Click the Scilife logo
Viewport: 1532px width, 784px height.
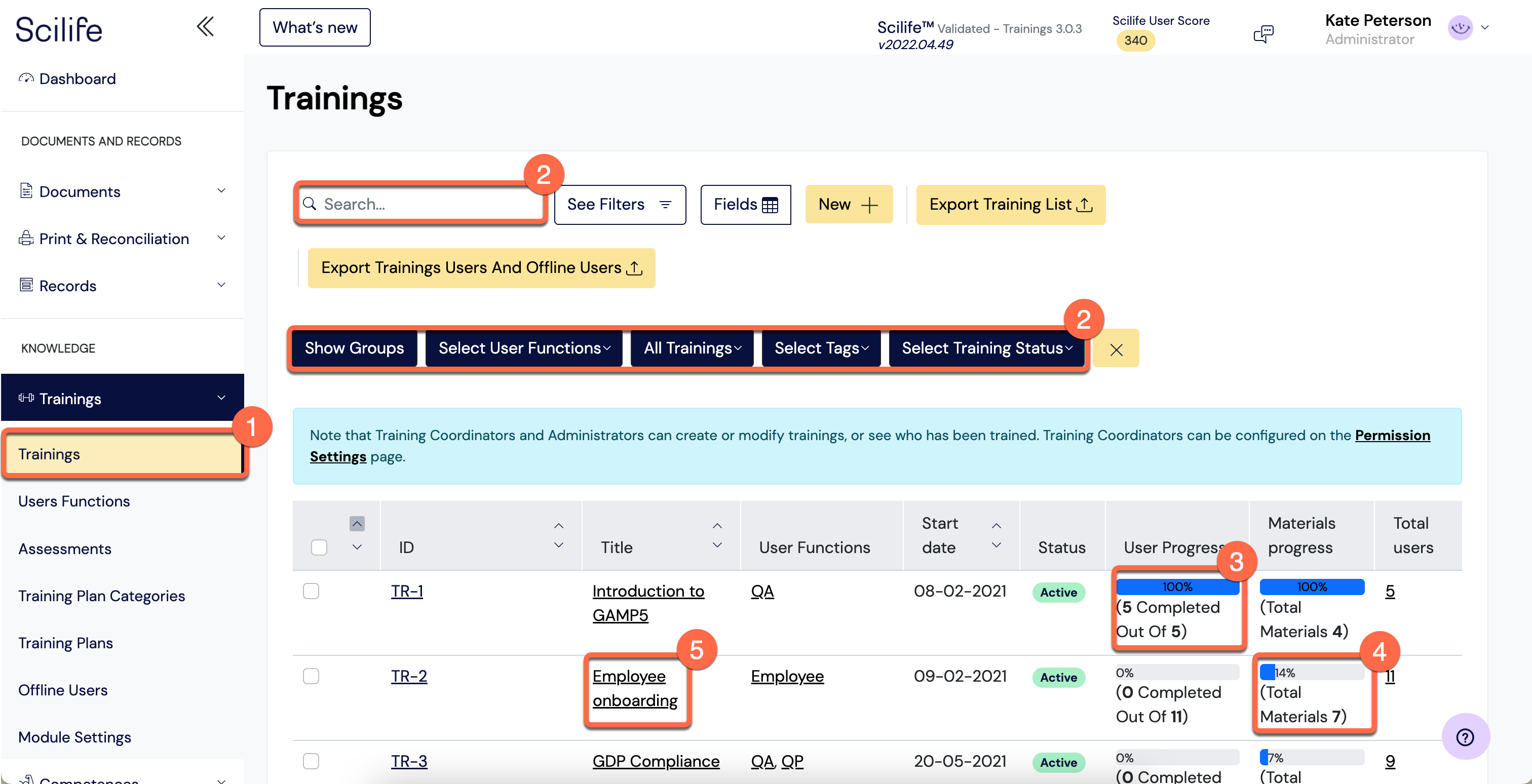(x=59, y=29)
